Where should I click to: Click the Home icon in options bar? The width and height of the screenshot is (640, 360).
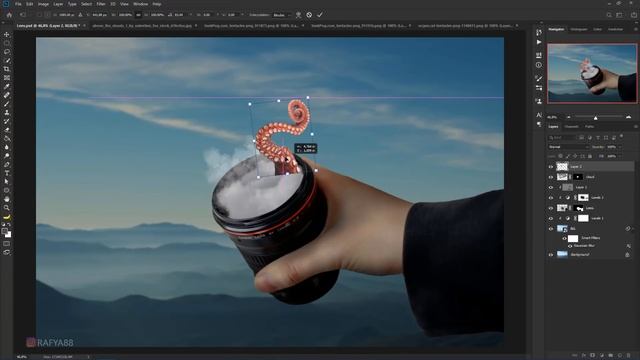point(9,15)
